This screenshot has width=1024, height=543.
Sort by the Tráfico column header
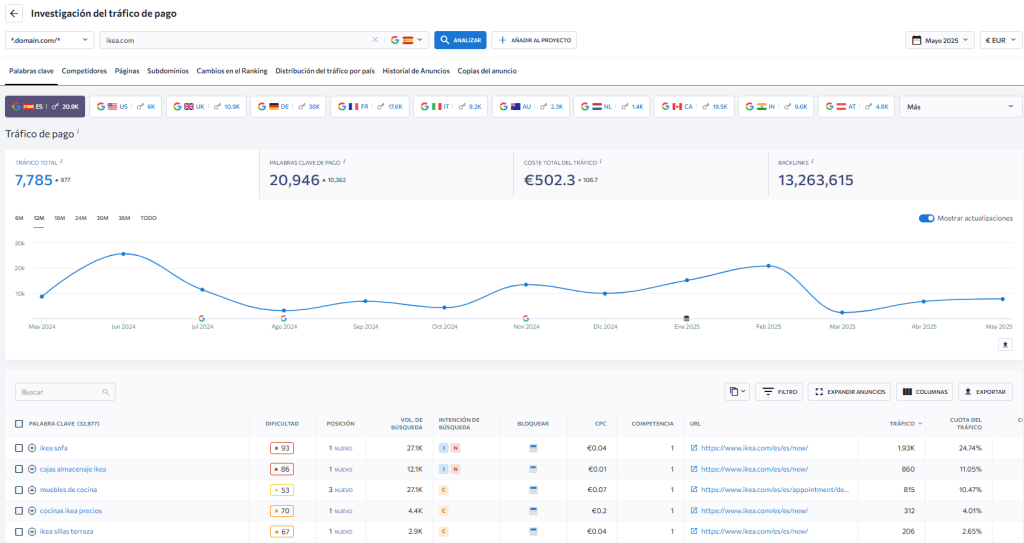906,424
